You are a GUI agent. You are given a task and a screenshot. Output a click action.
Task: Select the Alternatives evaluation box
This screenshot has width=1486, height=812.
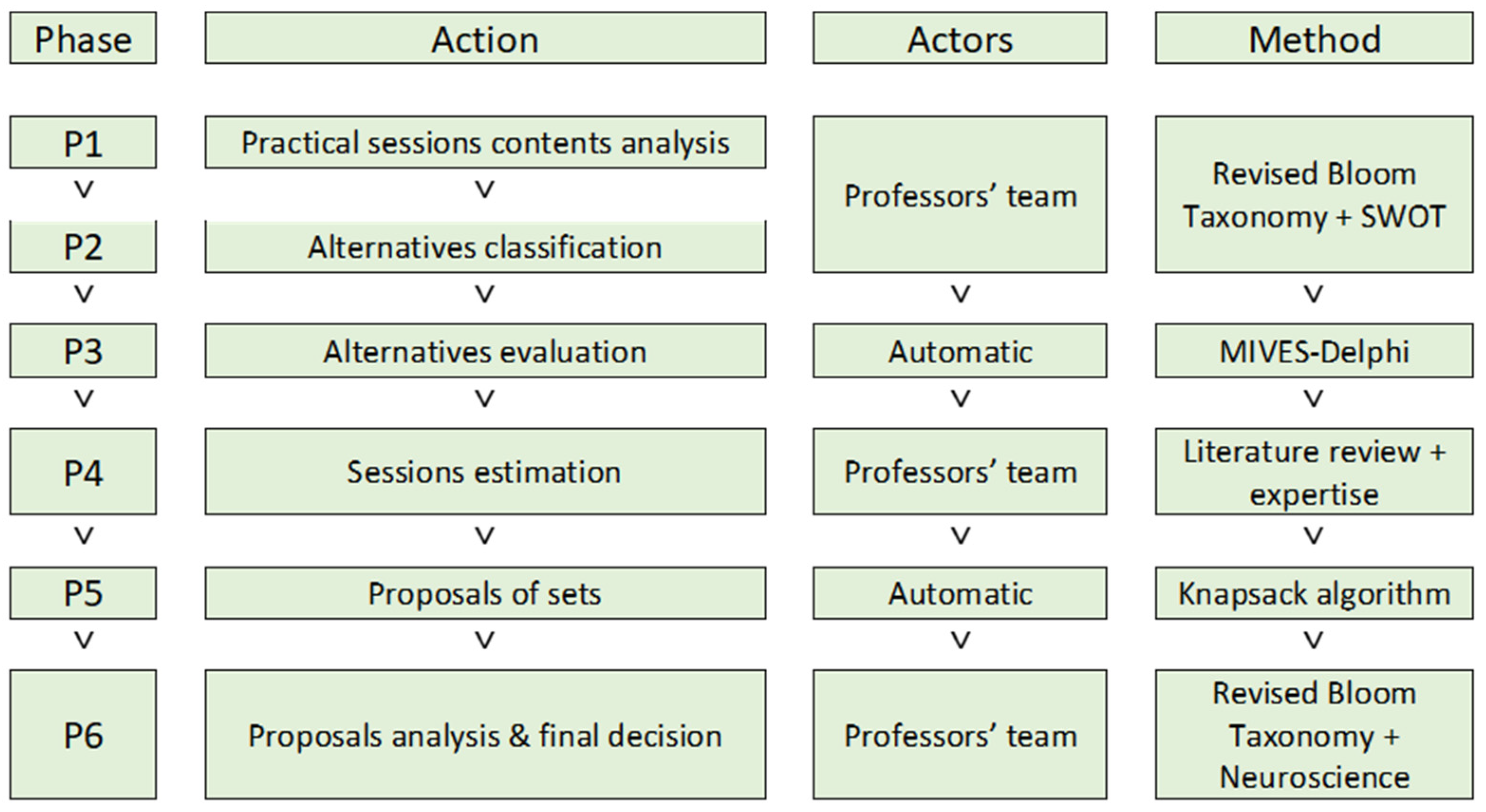tap(485, 351)
